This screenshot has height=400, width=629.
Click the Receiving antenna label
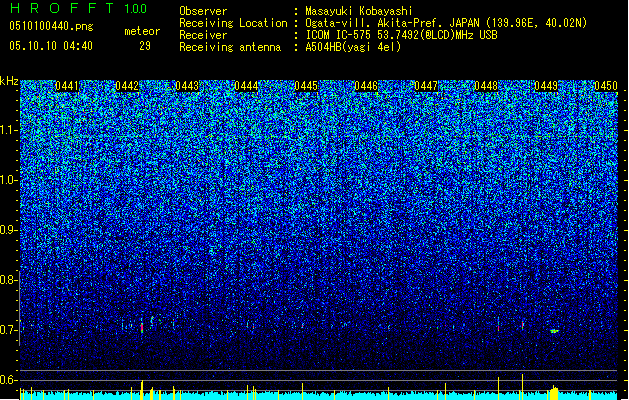coord(230,47)
